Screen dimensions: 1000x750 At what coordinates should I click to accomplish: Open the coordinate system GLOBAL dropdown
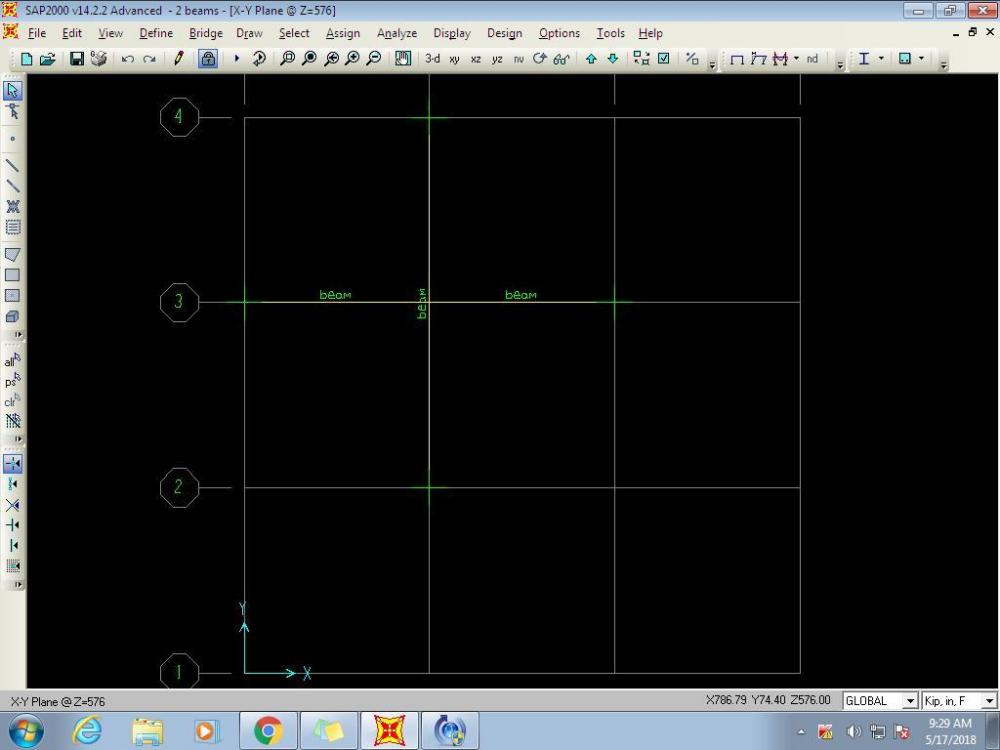click(910, 701)
